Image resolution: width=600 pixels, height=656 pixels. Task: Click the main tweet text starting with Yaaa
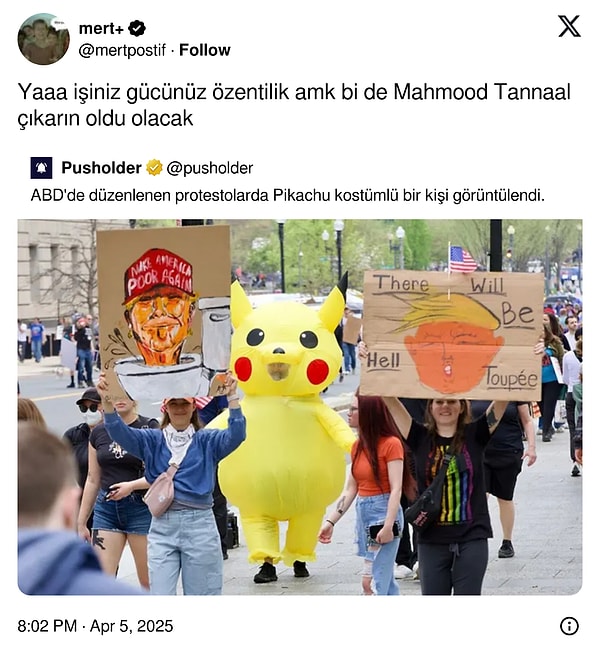click(x=294, y=105)
